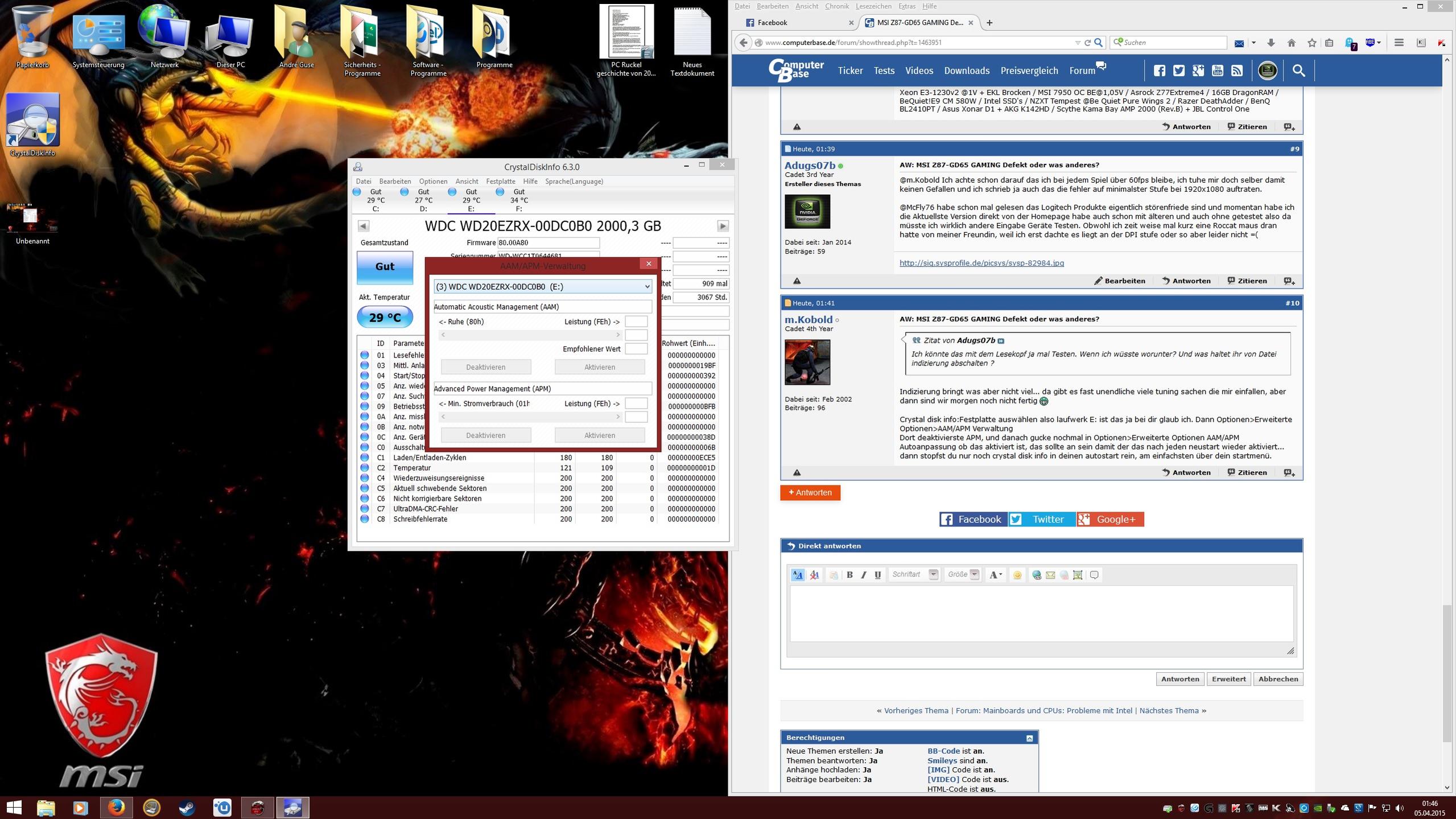Toggle editor source mode icon
This screenshot has width=1456, height=819.
tap(798, 575)
